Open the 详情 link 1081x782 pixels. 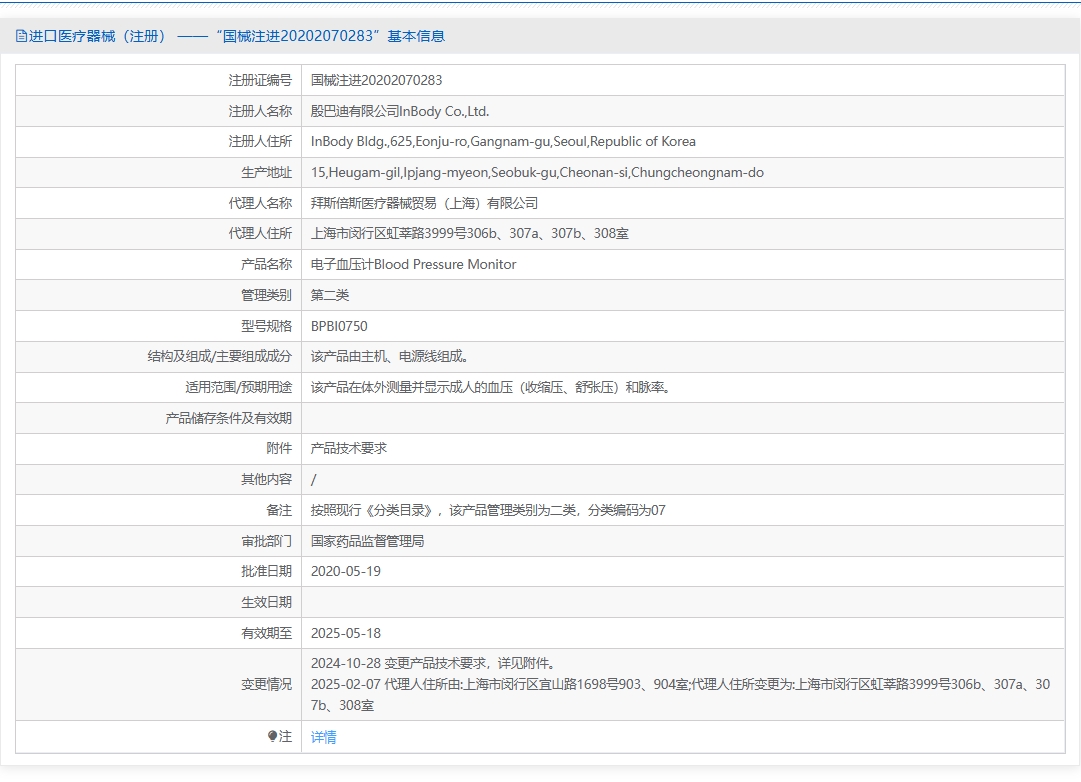(x=323, y=737)
